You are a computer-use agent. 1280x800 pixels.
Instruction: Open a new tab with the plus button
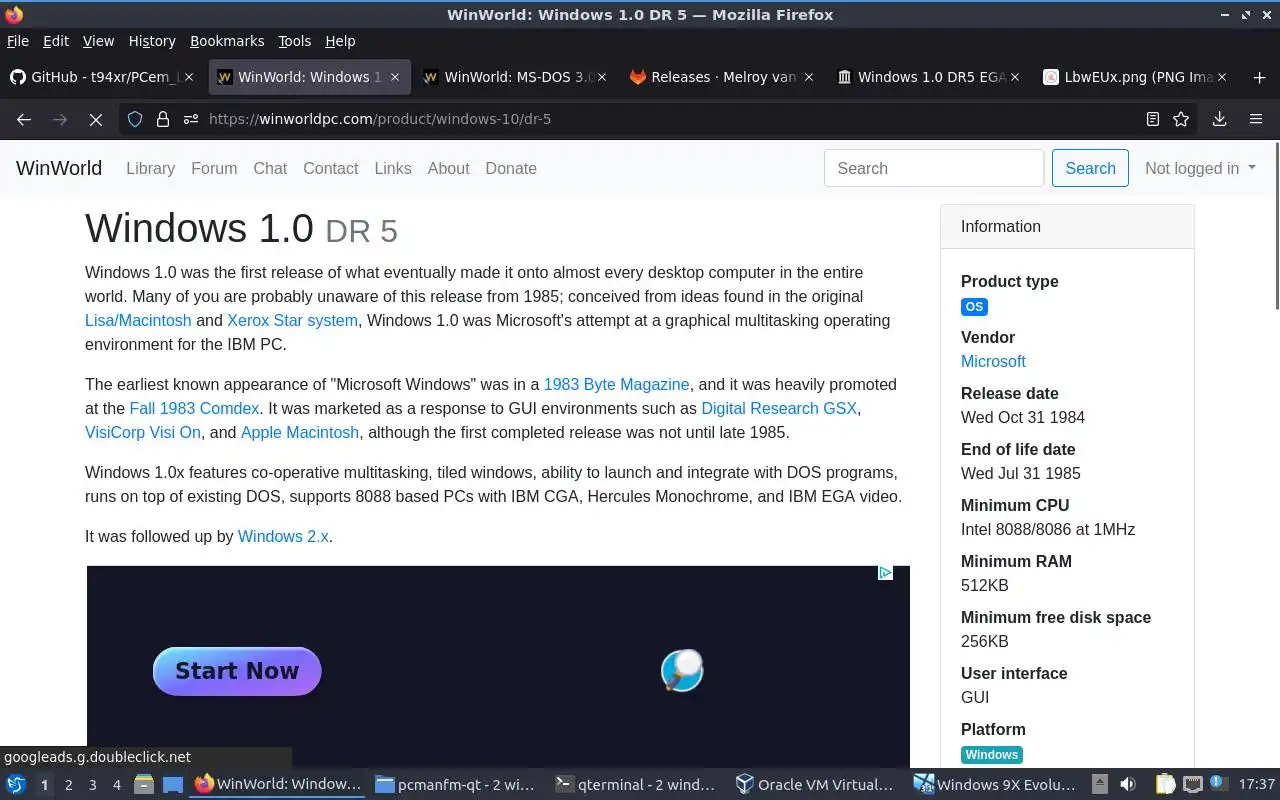[1259, 77]
